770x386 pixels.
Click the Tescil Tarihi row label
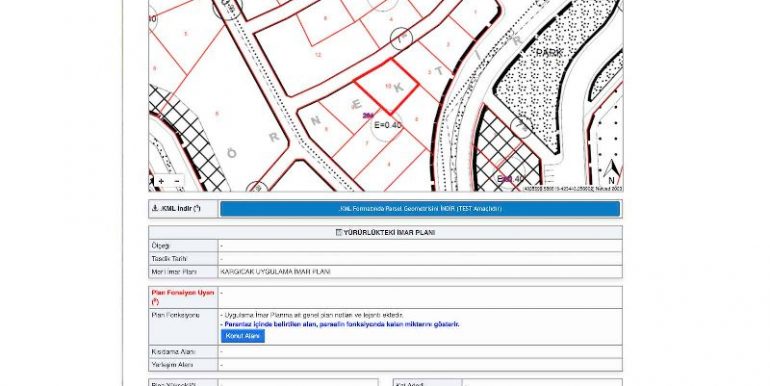(162, 259)
